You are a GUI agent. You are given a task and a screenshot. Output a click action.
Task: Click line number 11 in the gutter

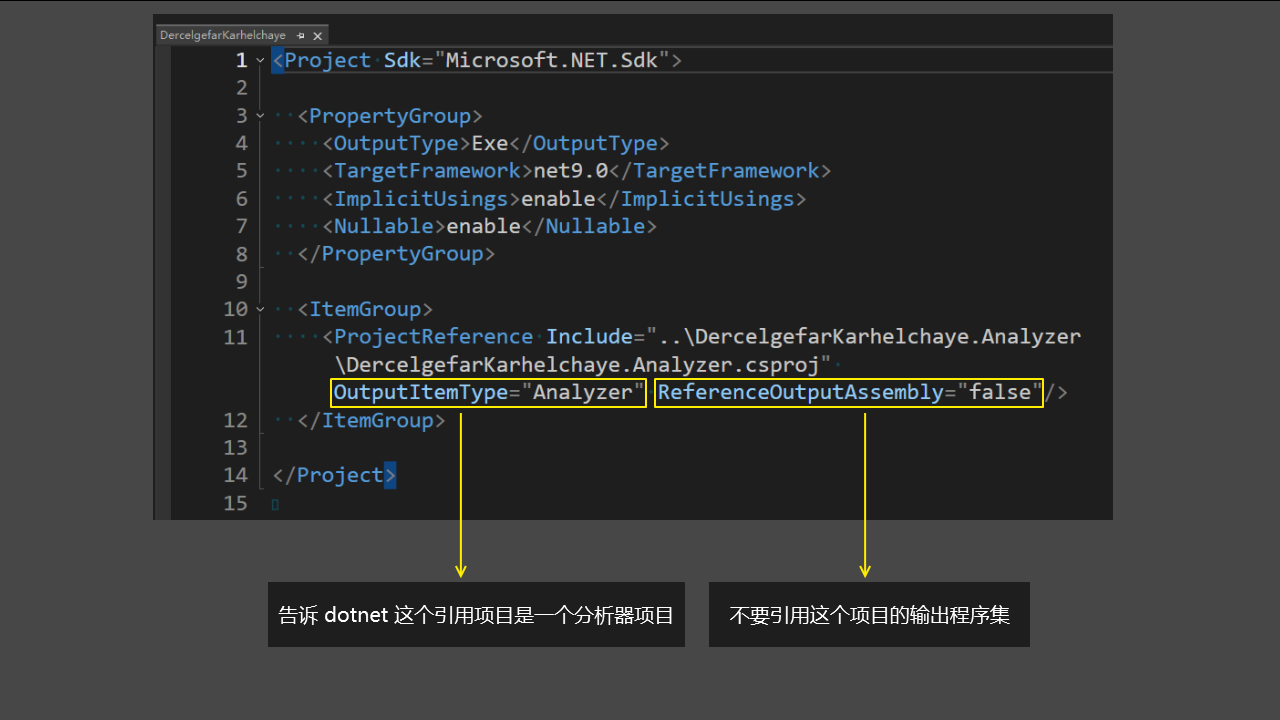pos(235,337)
